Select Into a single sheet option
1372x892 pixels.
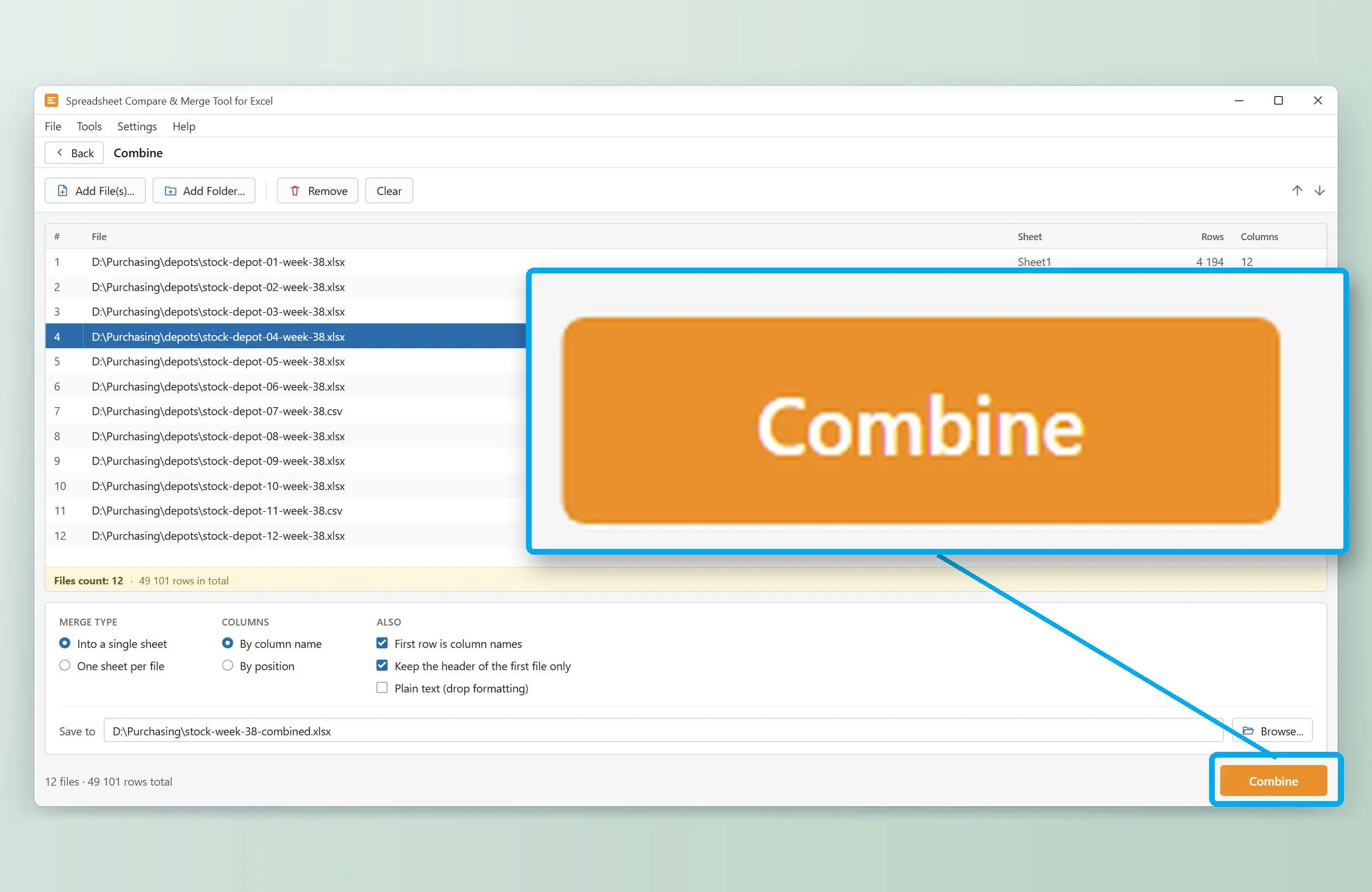point(113,643)
